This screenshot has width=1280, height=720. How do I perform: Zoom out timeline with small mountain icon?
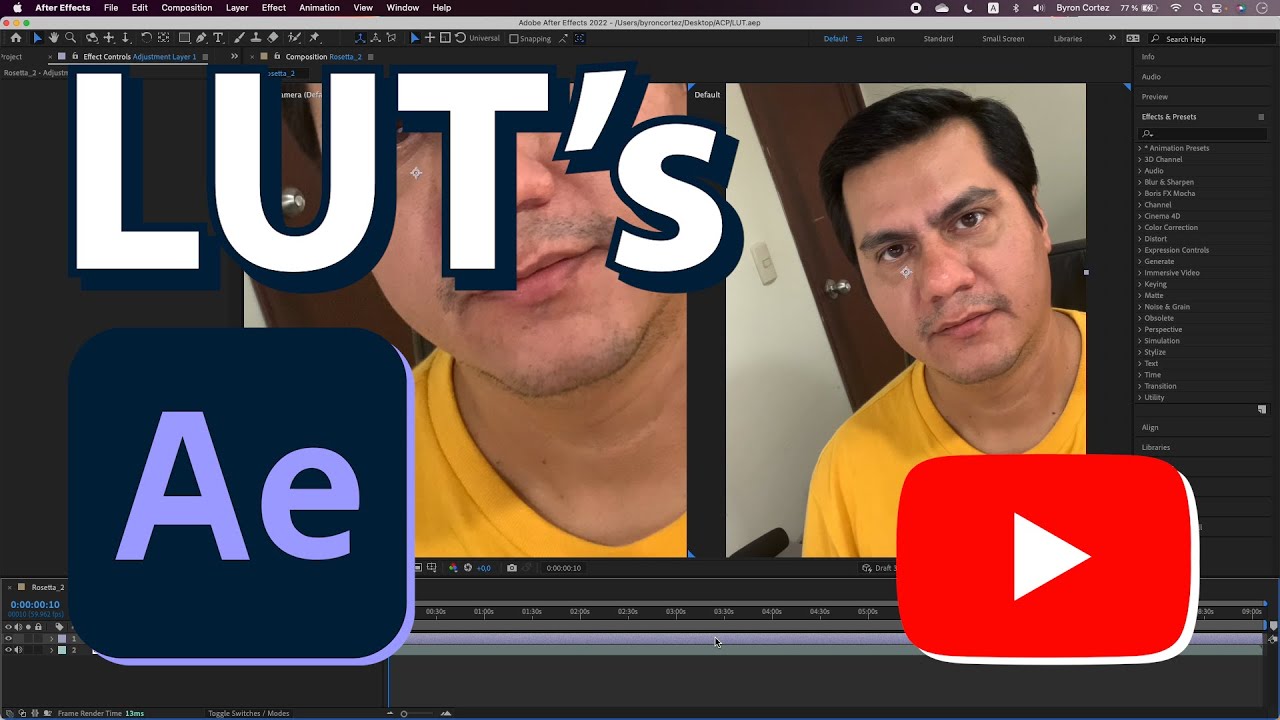(390, 713)
